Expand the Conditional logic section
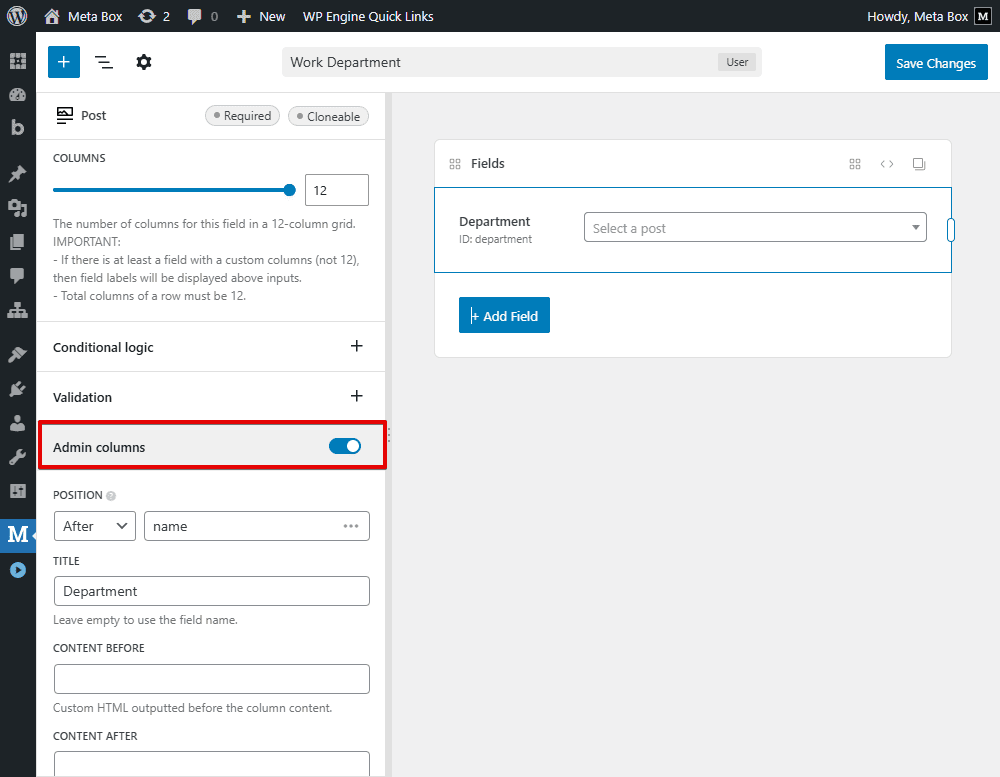The width and height of the screenshot is (1000, 777). tap(356, 346)
